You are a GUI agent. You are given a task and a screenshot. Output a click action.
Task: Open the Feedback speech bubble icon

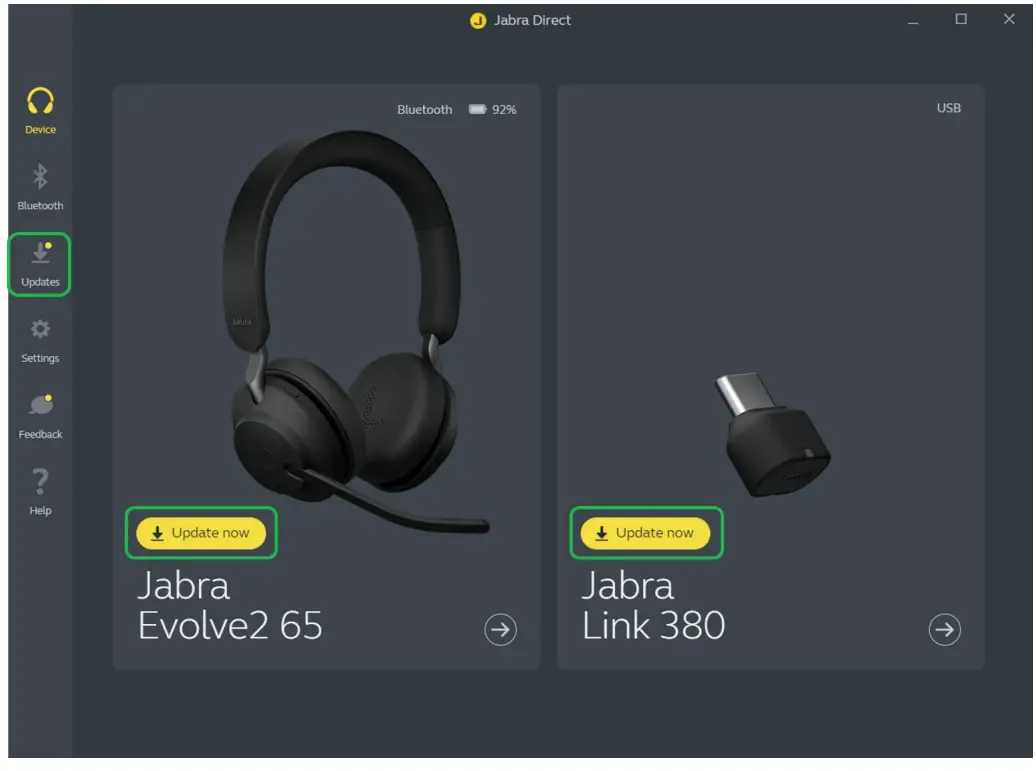coord(40,404)
